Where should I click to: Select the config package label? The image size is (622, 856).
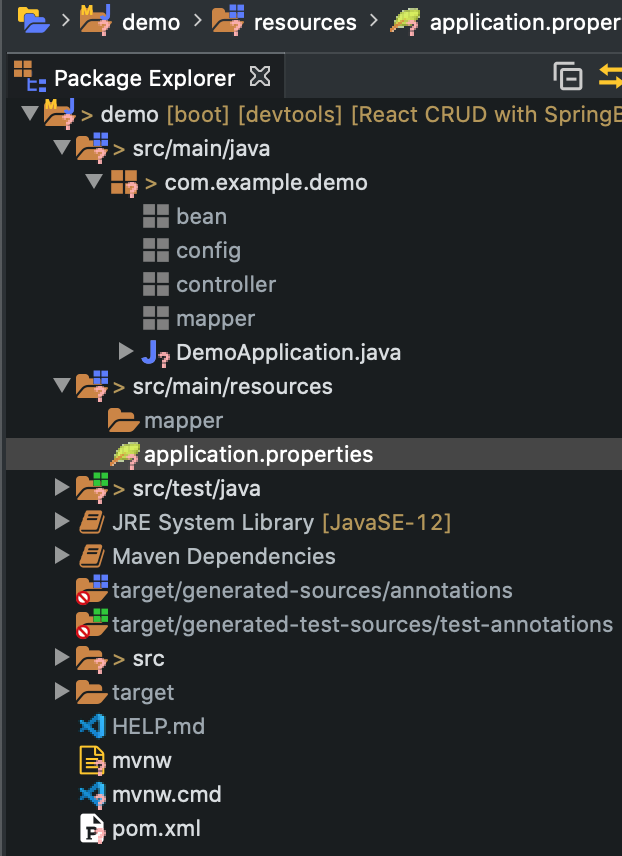pos(209,251)
